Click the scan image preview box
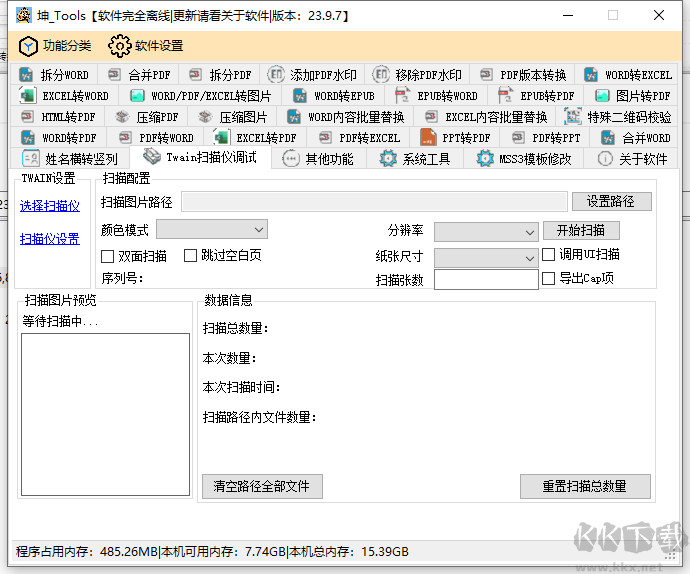Screen dimensions: 690x574 point(106,415)
